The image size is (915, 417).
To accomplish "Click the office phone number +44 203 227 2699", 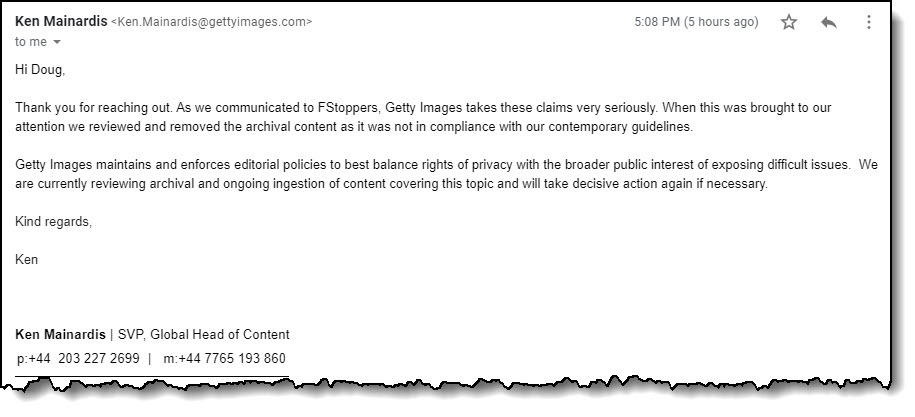I will point(89,358).
